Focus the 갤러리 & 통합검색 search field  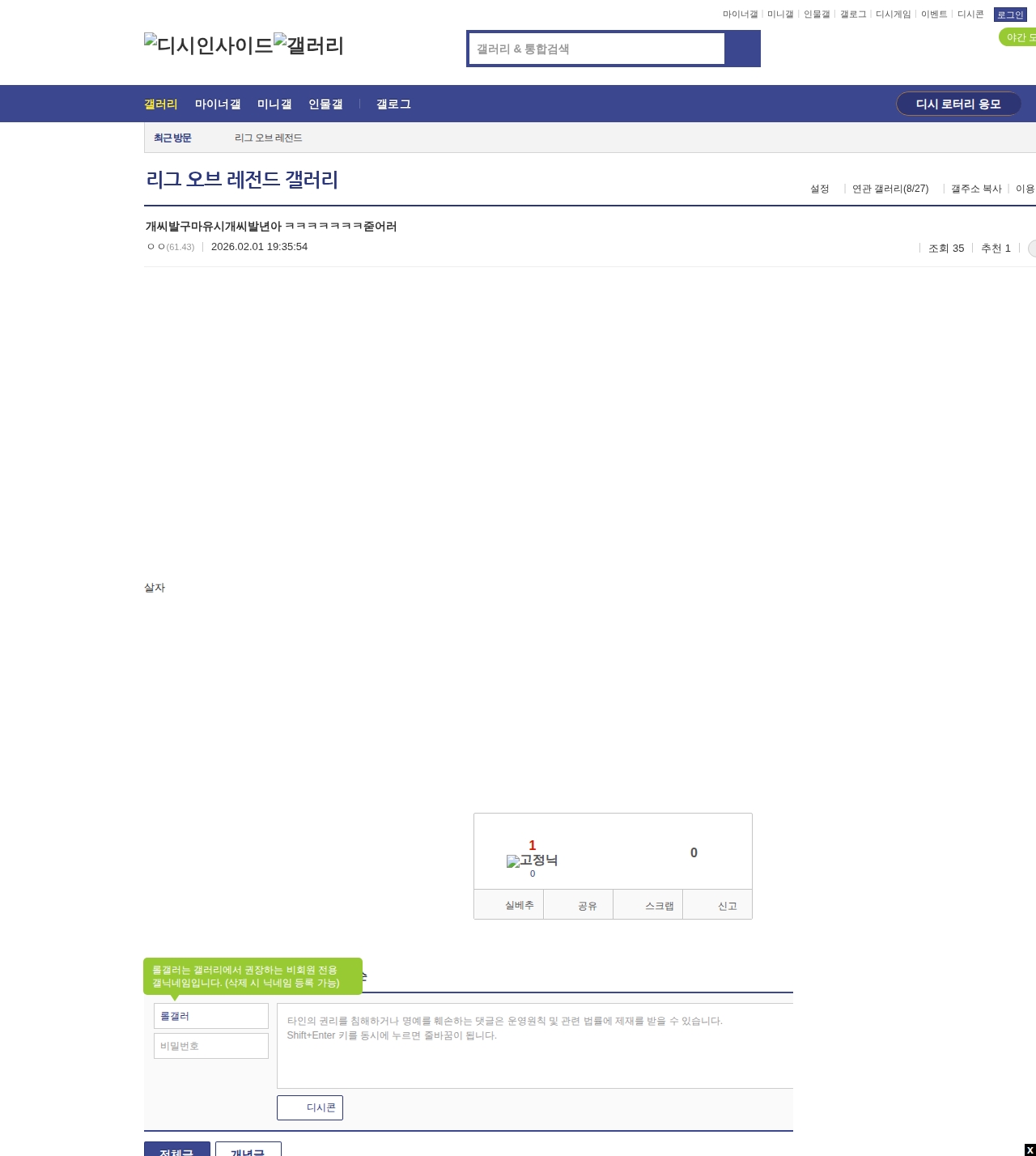tap(597, 49)
